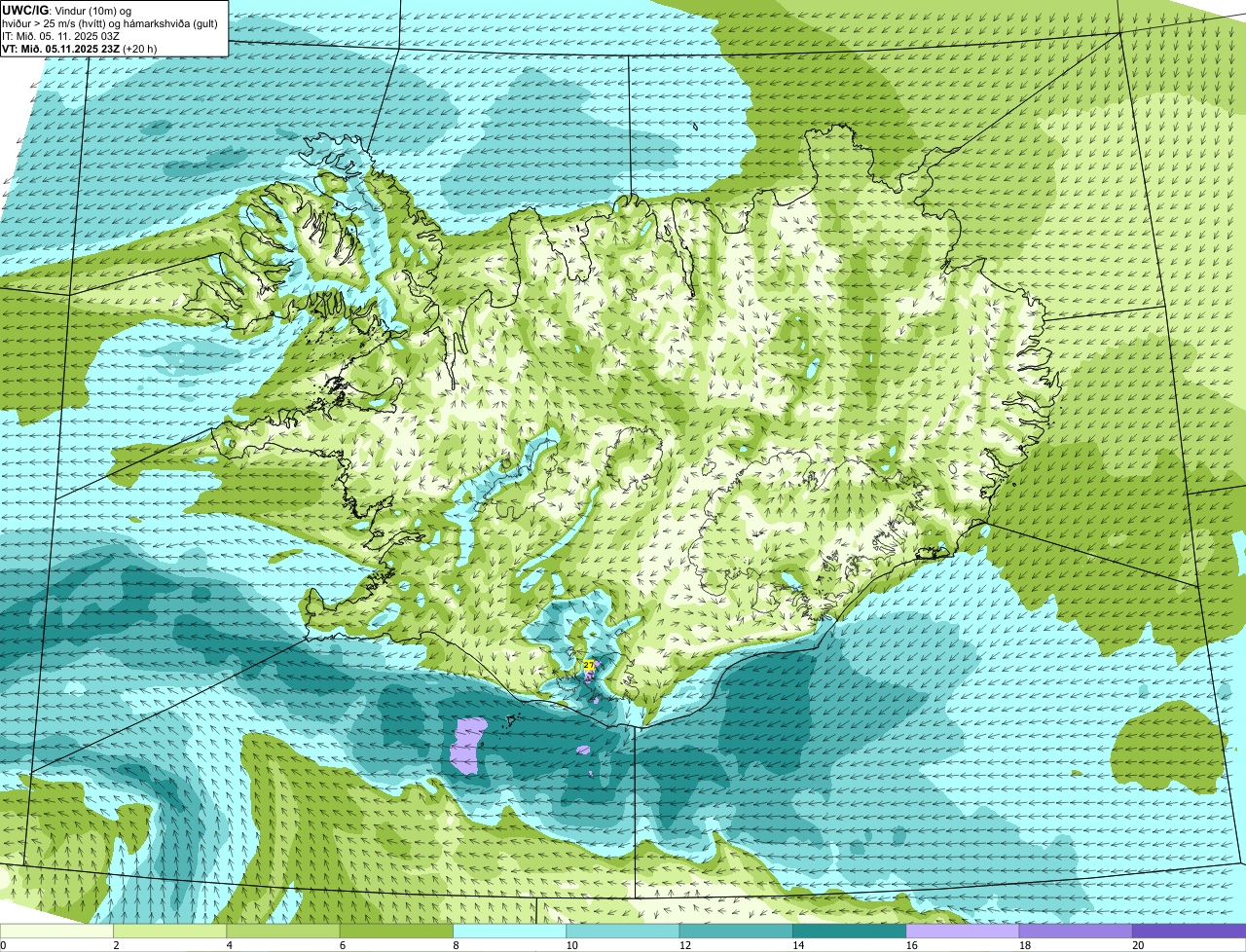Pick the 8–10 m/s light cyan legend swatch

(x=510, y=931)
